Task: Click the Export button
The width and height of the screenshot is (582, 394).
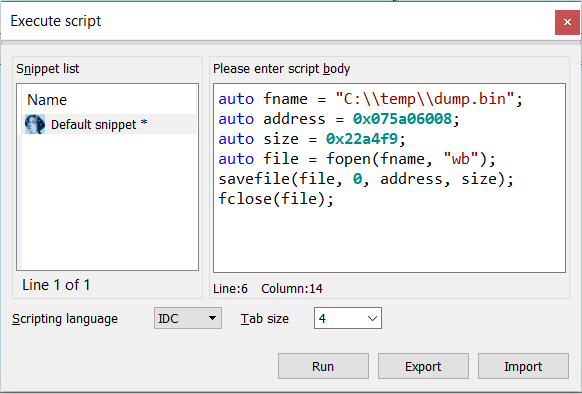Action: coord(423,366)
